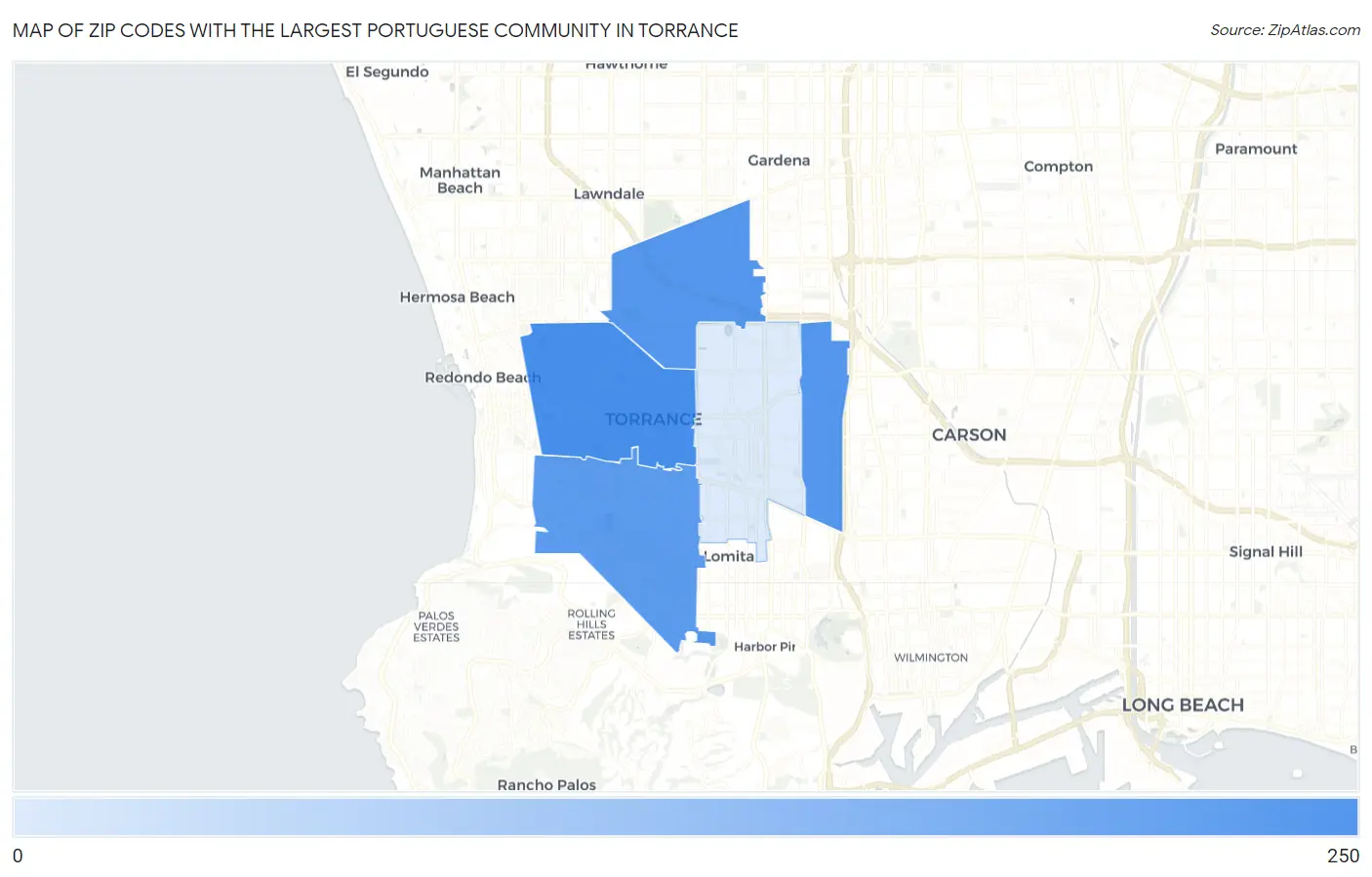Click the legend minimum value 0

click(18, 857)
